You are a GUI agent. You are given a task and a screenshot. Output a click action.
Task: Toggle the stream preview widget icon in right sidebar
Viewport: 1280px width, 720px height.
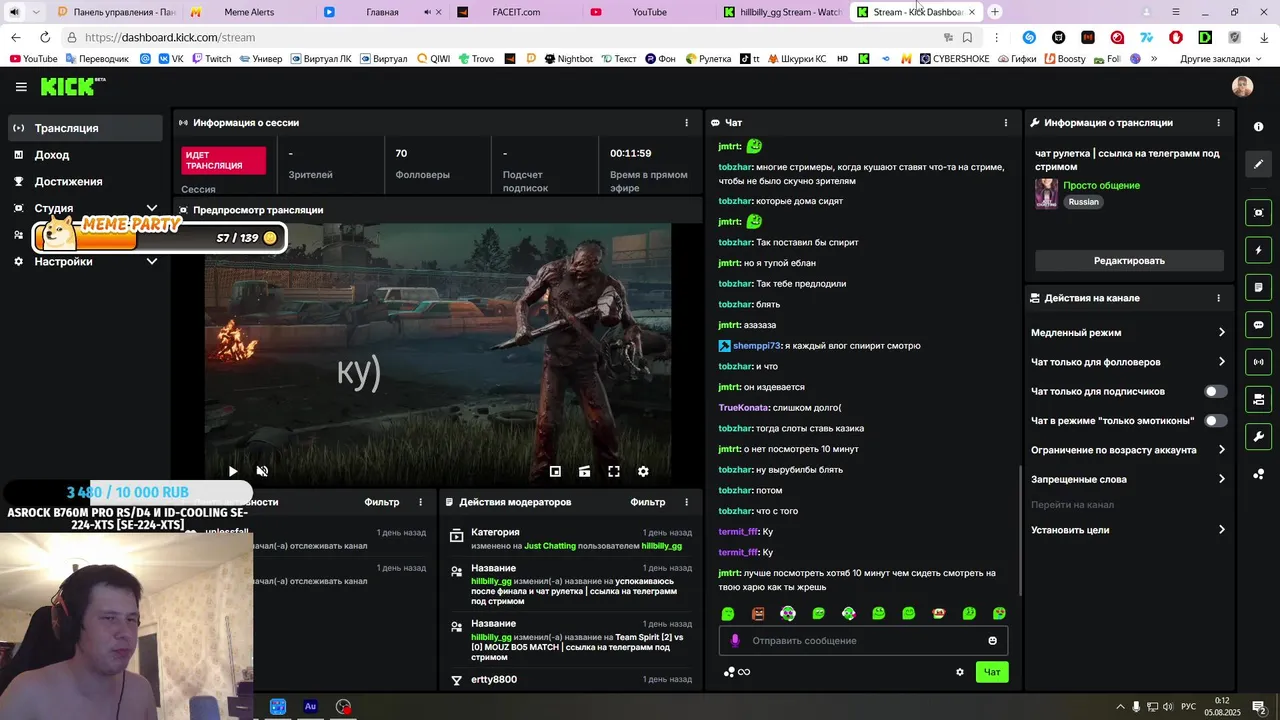click(x=1258, y=212)
